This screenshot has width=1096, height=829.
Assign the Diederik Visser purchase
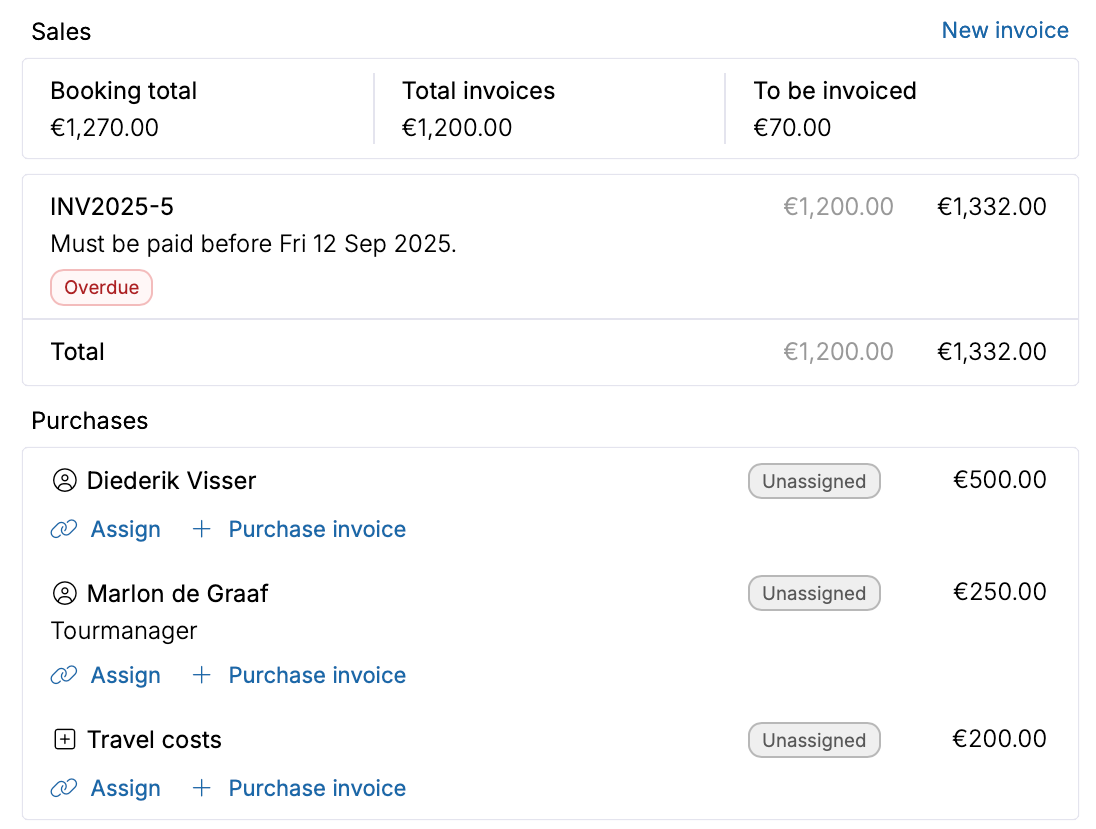click(x=125, y=530)
